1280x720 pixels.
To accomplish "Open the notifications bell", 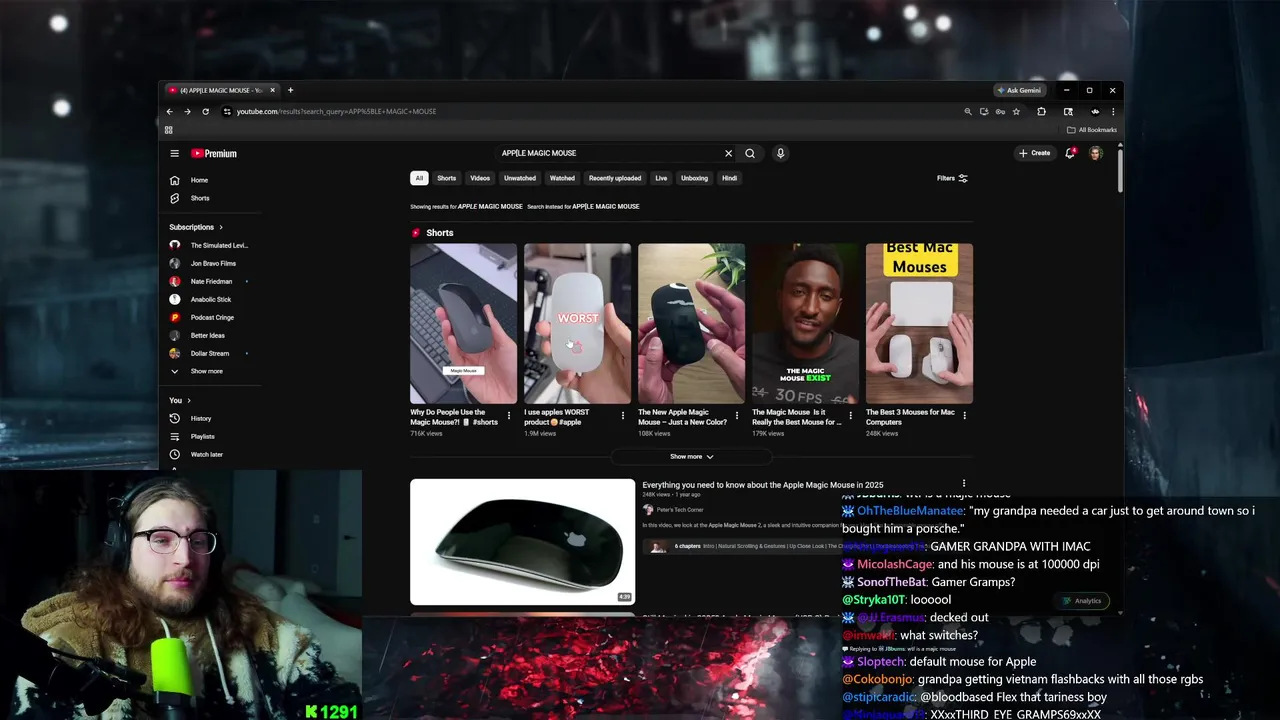I will tap(1070, 153).
